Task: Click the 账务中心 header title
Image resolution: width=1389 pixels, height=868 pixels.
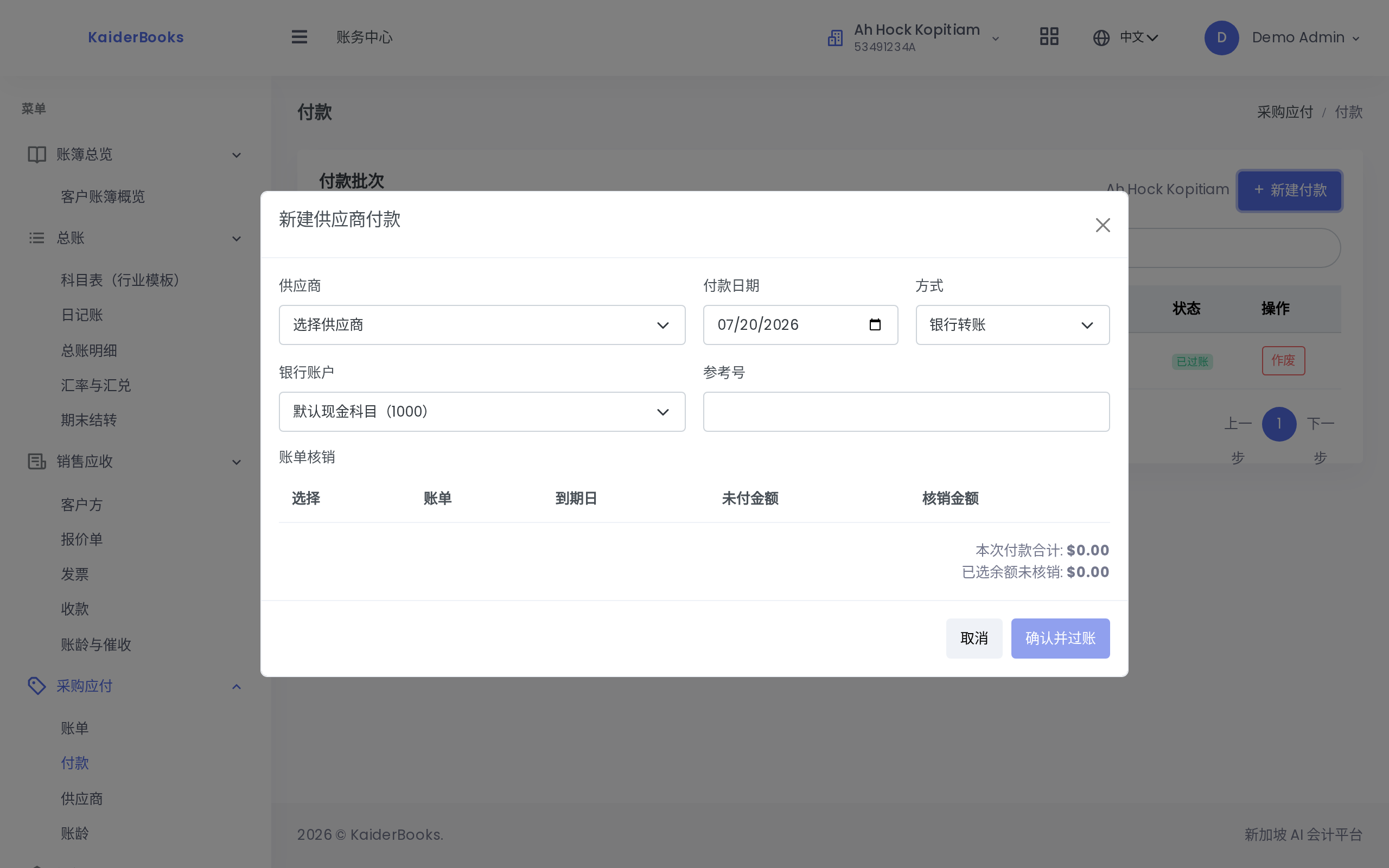Action: [x=364, y=37]
